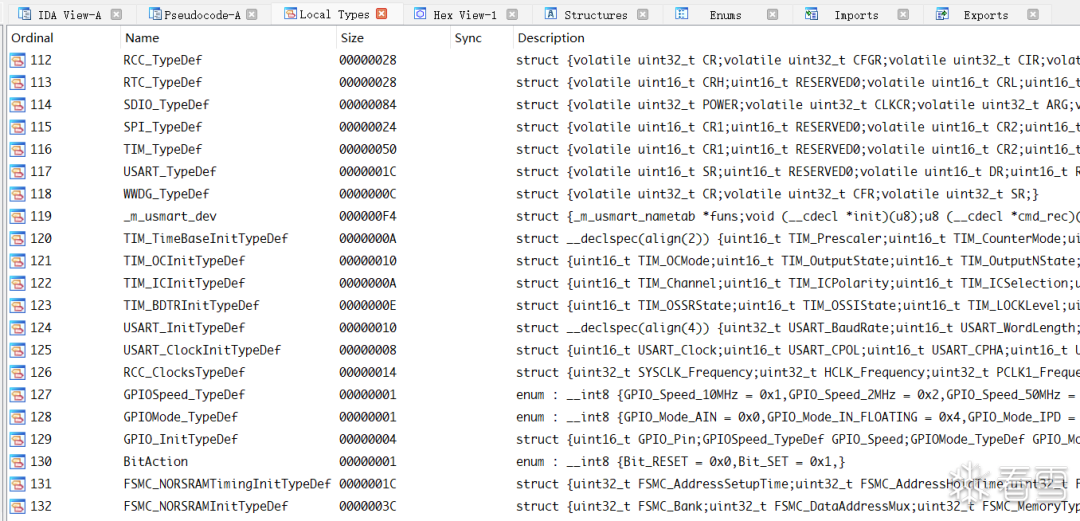Viewport: 1080px width, 521px height.
Task: Select the BitAction enum row
Action: 543,462
